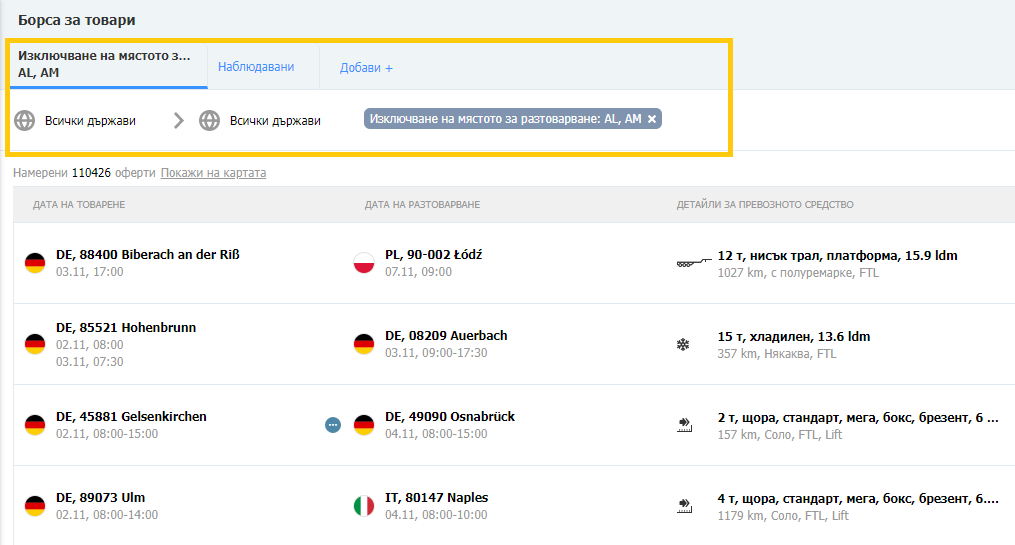Click the 'Намерени 110426 оферти' count text
The width and height of the screenshot is (1015, 545).
84,173
